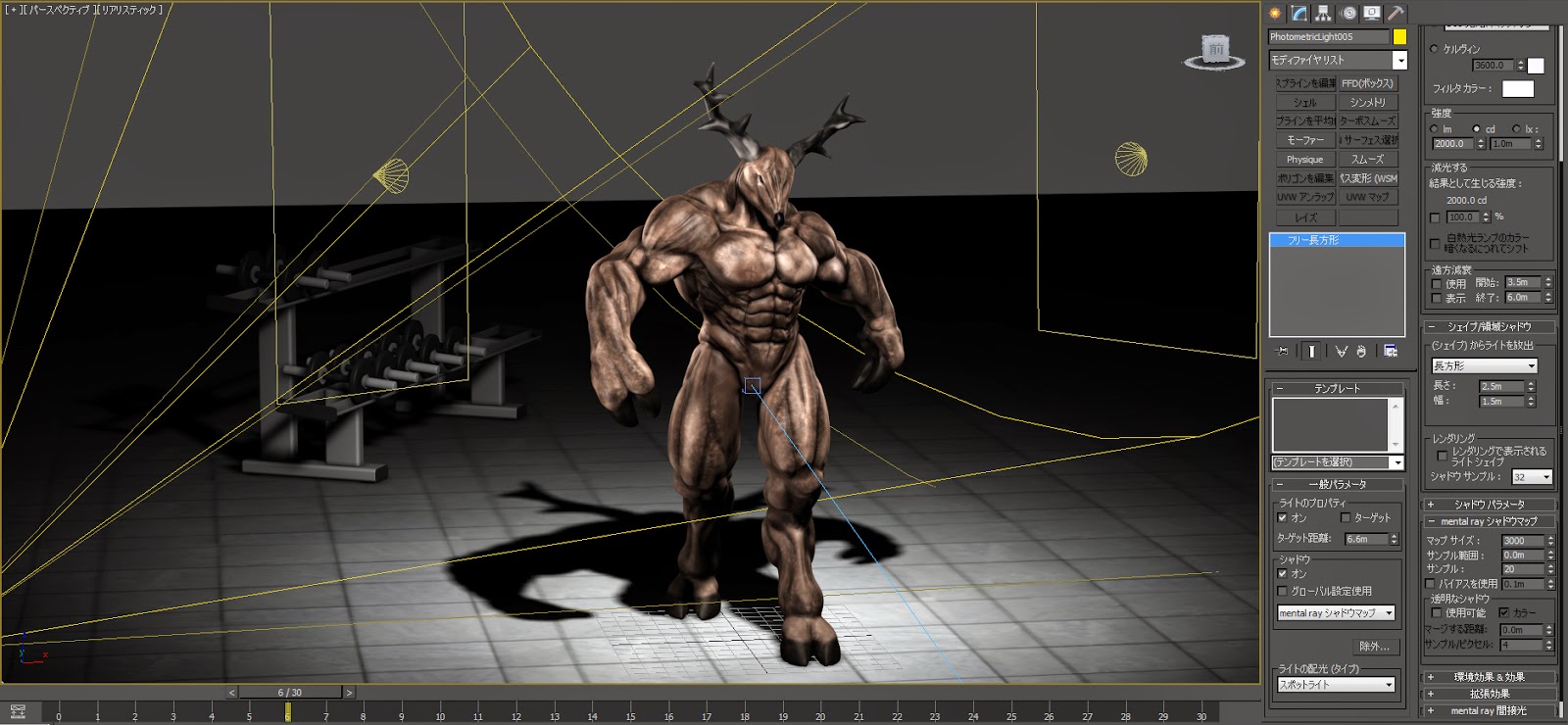Open the シャドウ サンプル 32 dropdown
Image resolution: width=1568 pixels, height=725 pixels.
[x=1532, y=477]
